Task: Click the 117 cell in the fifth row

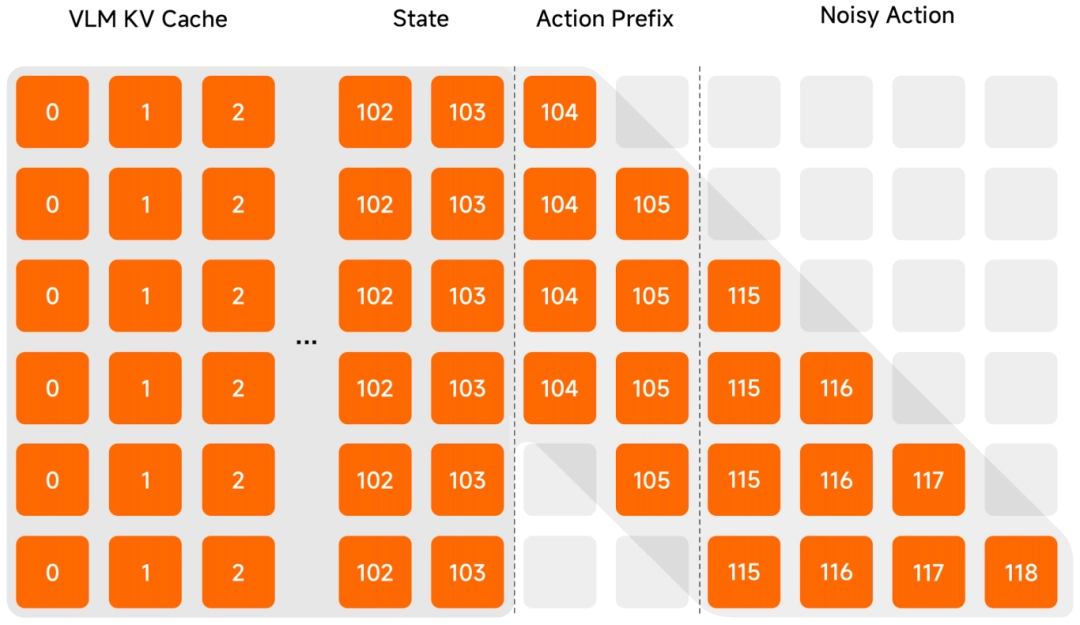Action: [928, 480]
